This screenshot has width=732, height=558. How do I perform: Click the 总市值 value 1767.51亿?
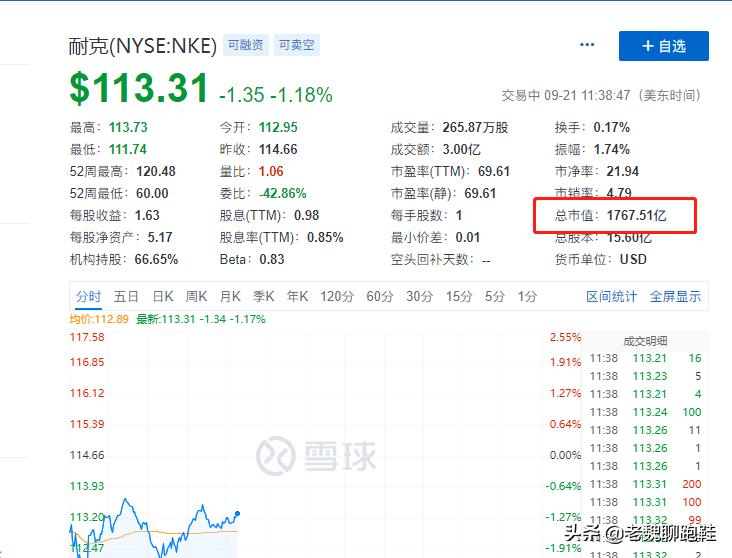coord(636,215)
